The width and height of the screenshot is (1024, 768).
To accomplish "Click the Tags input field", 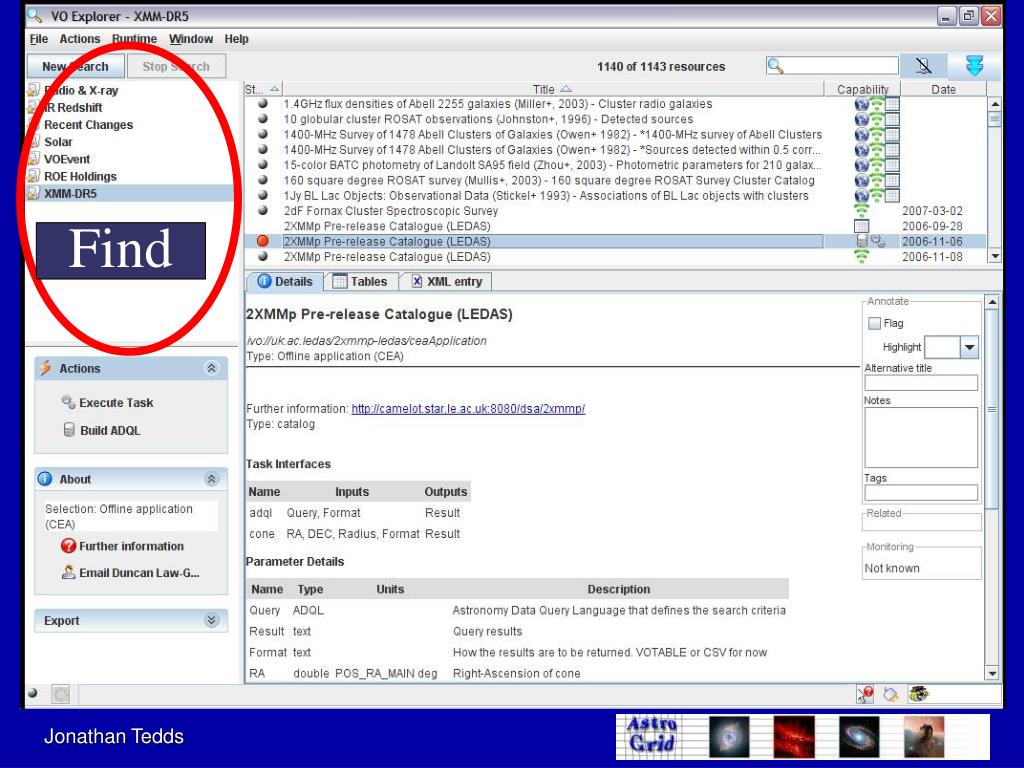I will (x=921, y=492).
